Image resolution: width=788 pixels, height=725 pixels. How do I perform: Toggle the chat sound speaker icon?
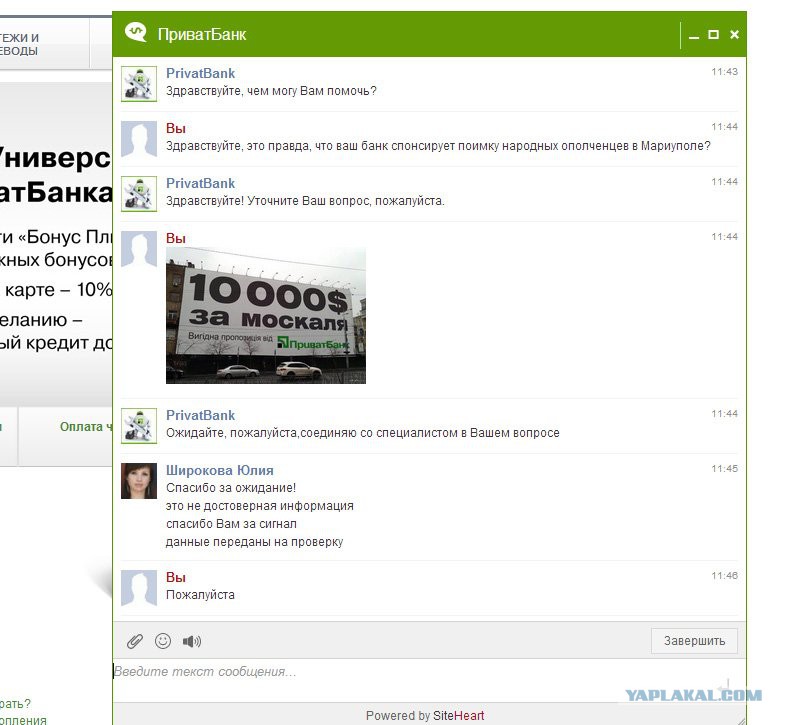[191, 641]
